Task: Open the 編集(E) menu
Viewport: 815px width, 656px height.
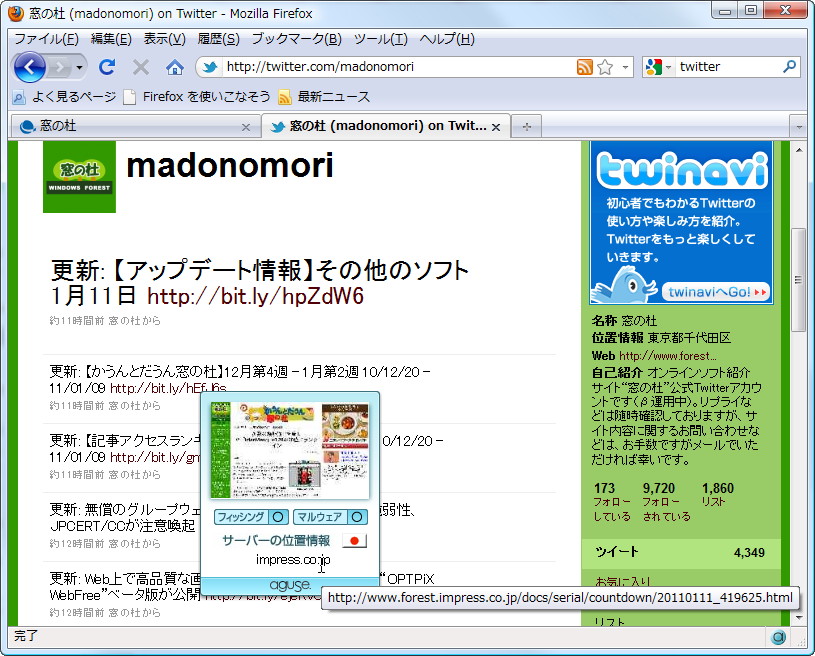Action: coord(111,39)
